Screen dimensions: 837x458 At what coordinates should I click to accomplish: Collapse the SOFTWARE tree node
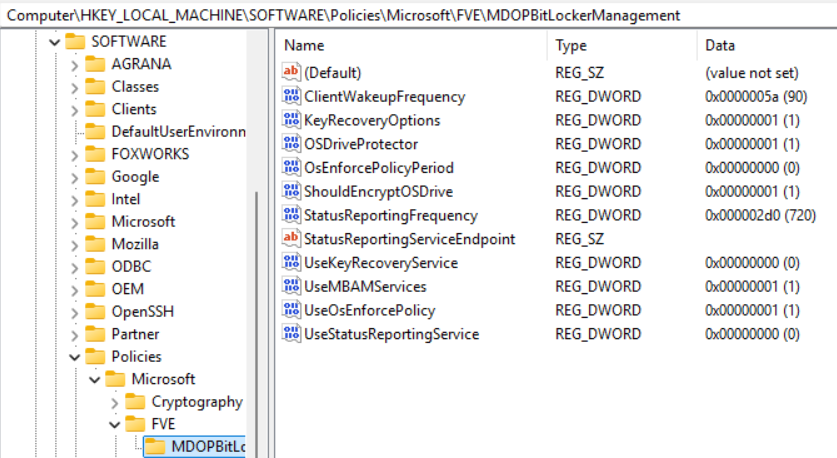(x=54, y=42)
